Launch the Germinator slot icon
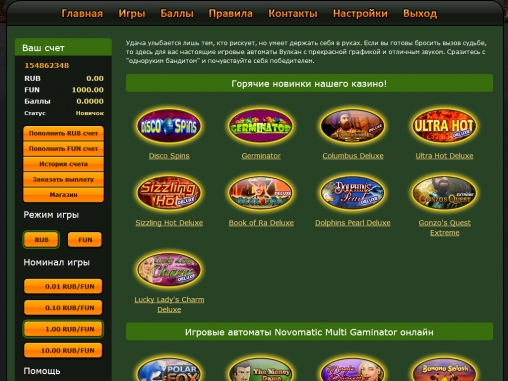Viewport: 508px width, 381px height. pyautogui.click(x=261, y=126)
